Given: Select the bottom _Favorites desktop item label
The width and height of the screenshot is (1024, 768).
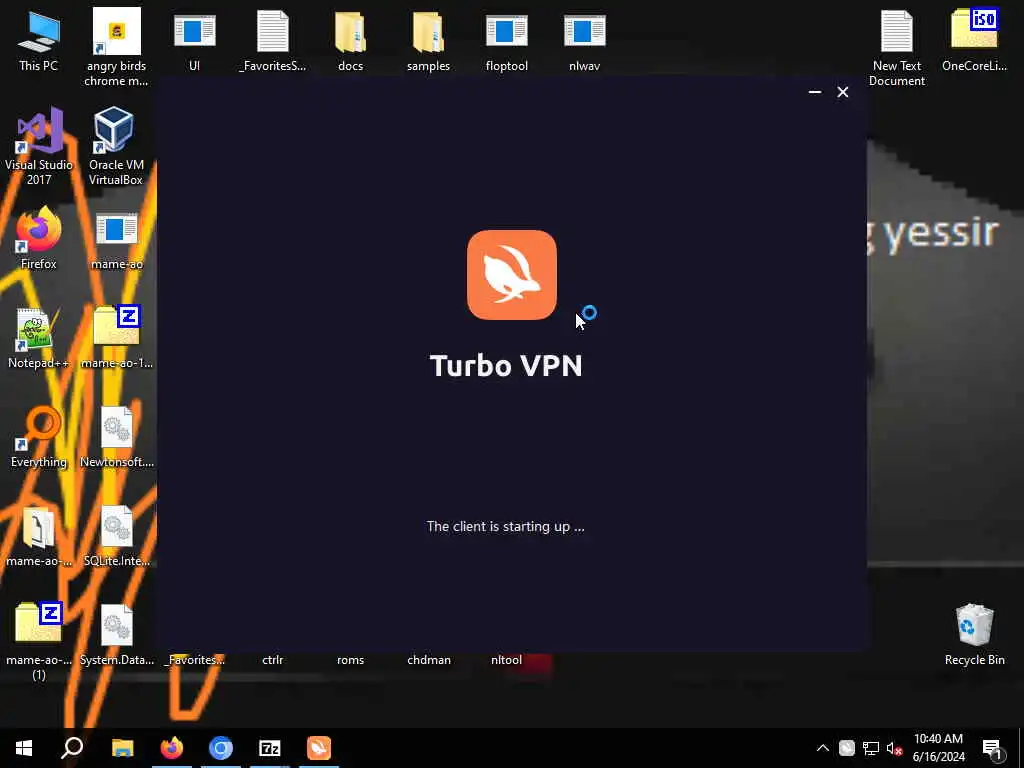Looking at the screenshot, I should point(195,660).
